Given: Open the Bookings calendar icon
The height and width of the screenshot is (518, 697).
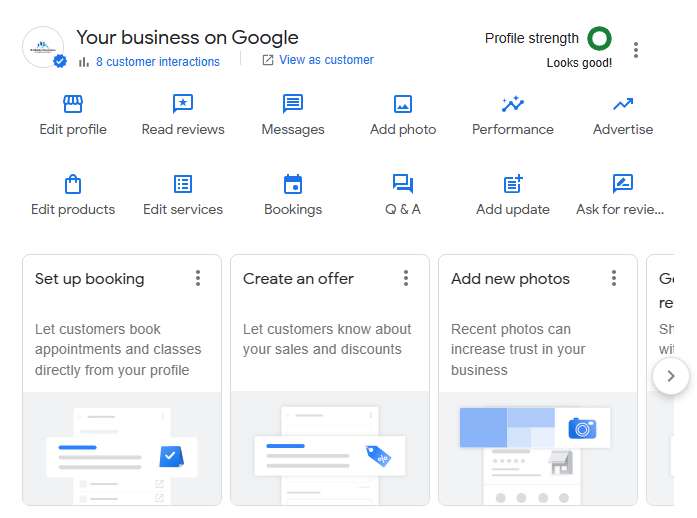Looking at the screenshot, I should pos(293,184).
